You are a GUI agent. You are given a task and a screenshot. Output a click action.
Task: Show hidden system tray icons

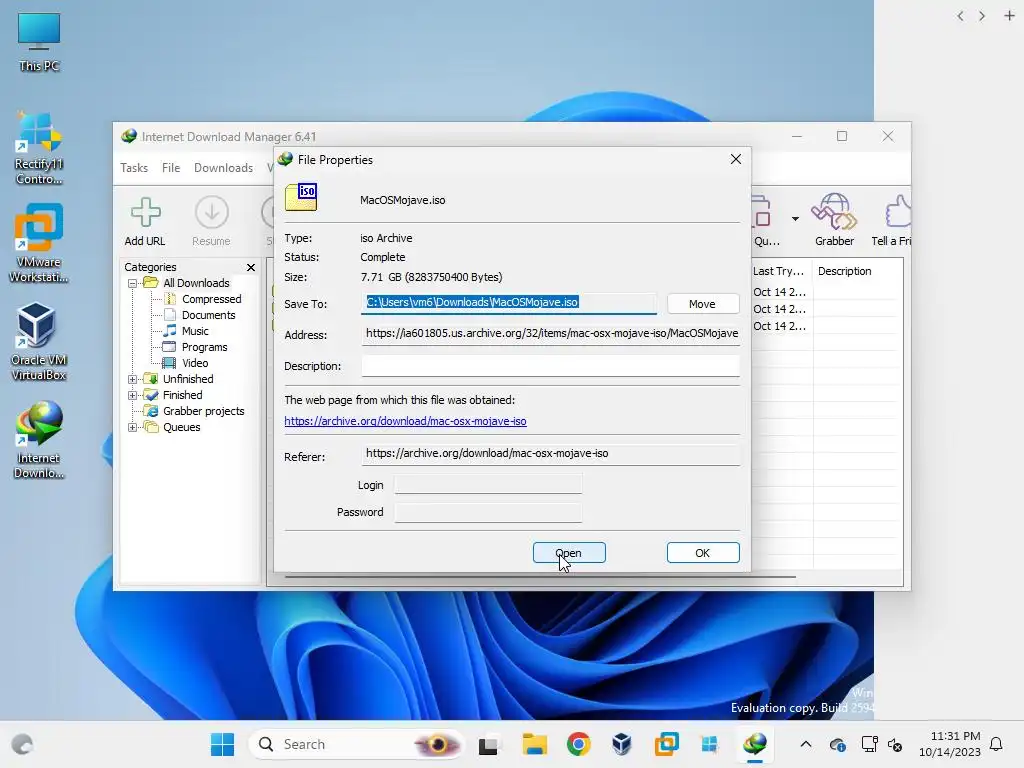(806, 744)
